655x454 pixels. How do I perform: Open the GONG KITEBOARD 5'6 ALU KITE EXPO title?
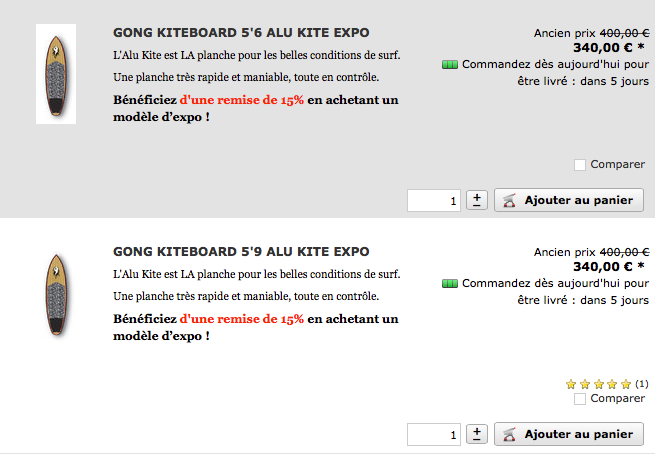click(x=241, y=33)
